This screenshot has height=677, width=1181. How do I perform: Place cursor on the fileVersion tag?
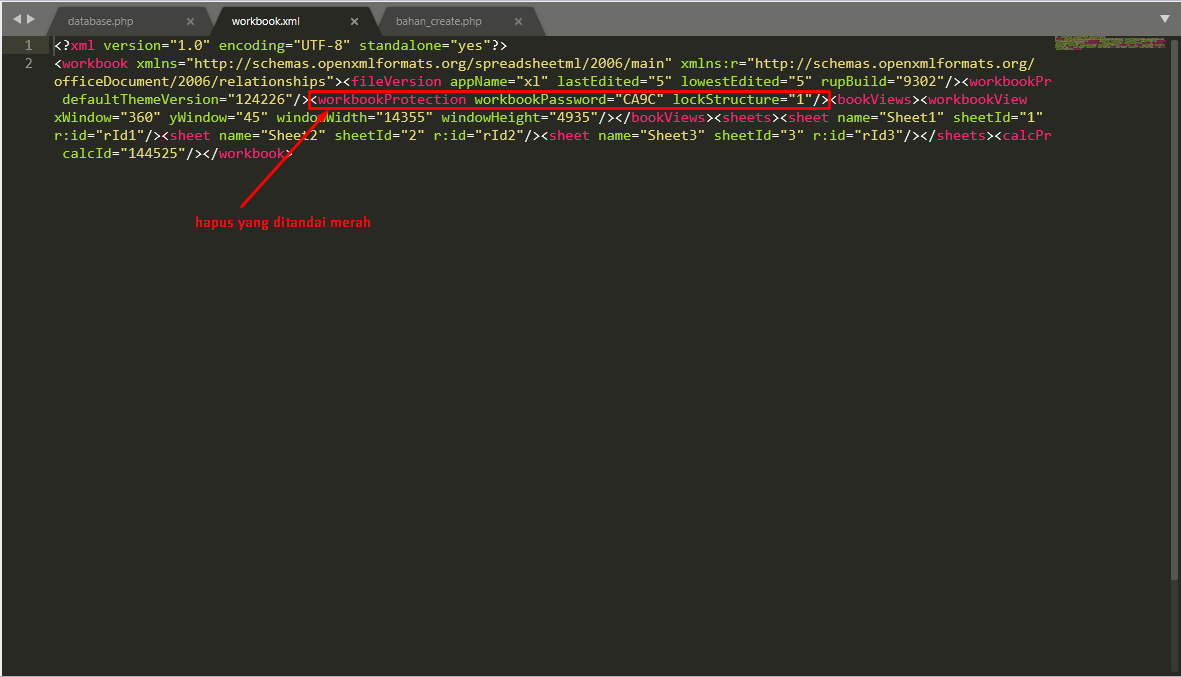pos(396,82)
